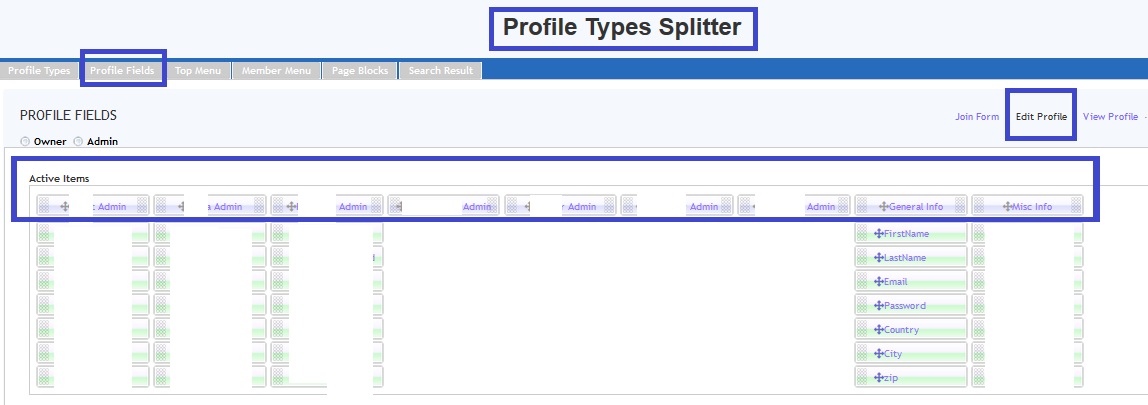Switch to the Profile Types tab

pos(39,71)
